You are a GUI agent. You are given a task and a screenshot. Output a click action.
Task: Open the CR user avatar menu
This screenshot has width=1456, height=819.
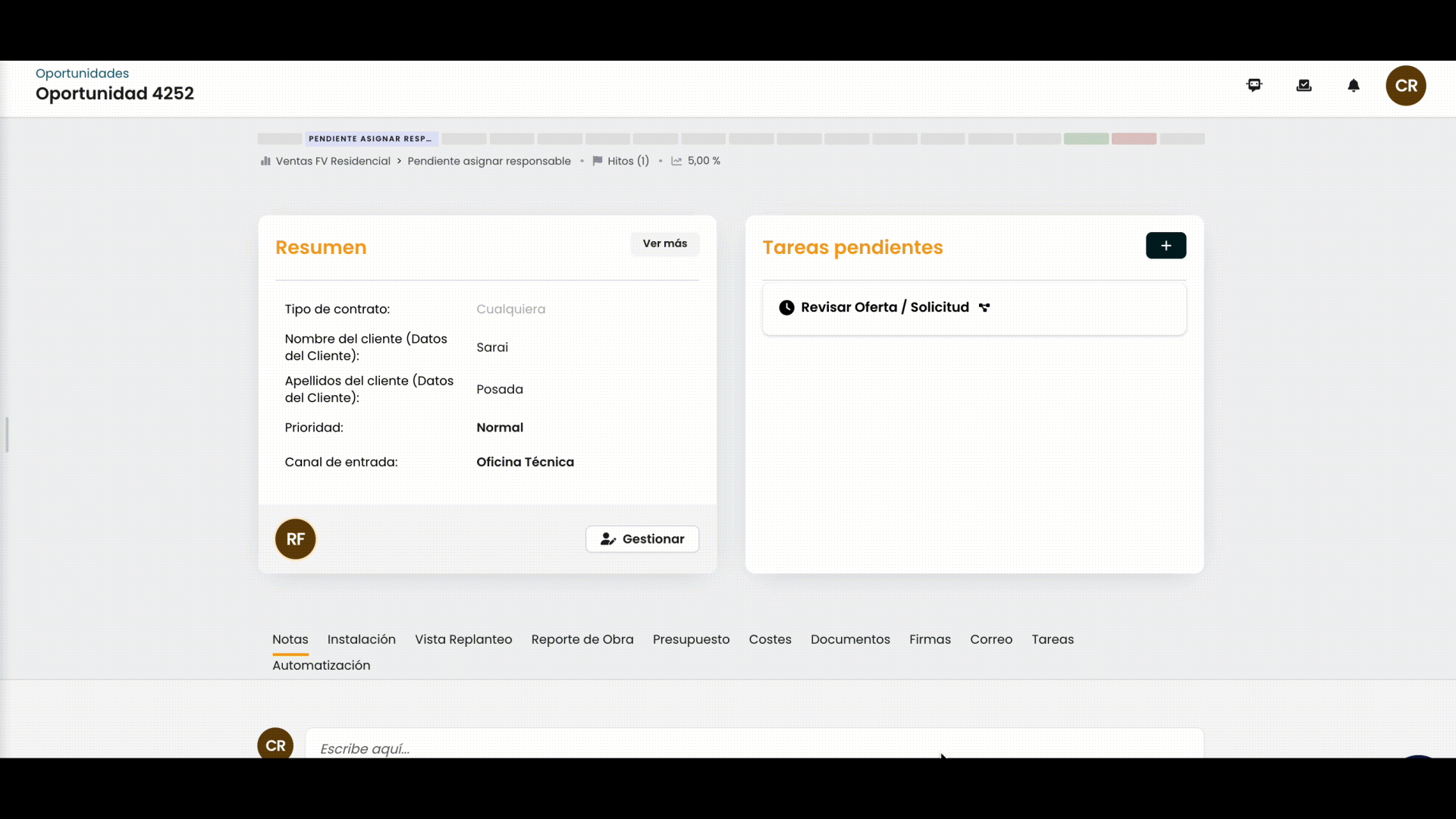(1406, 86)
